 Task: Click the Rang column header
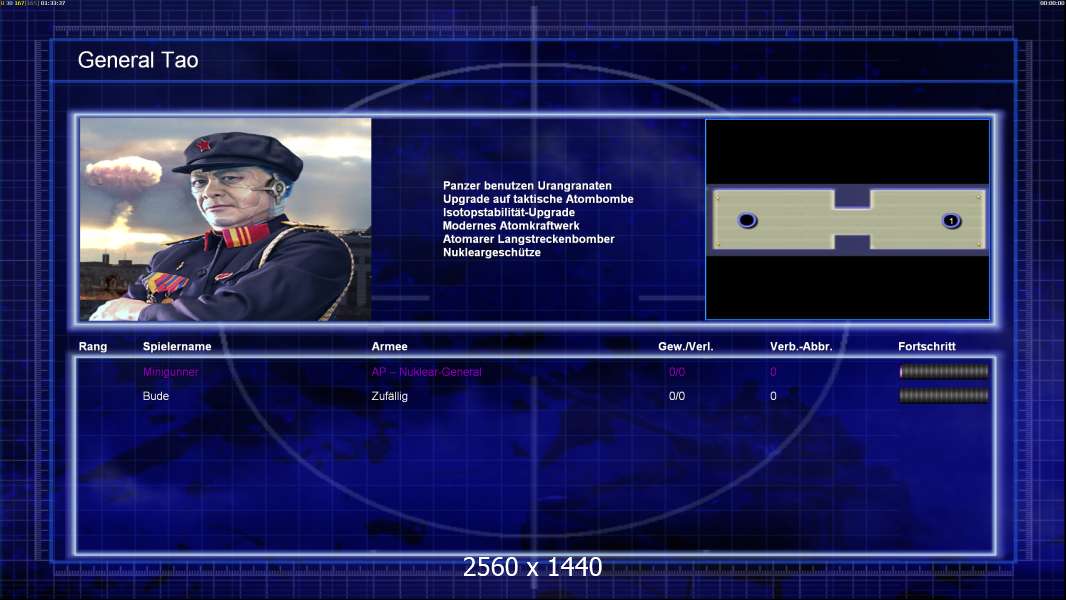click(92, 347)
